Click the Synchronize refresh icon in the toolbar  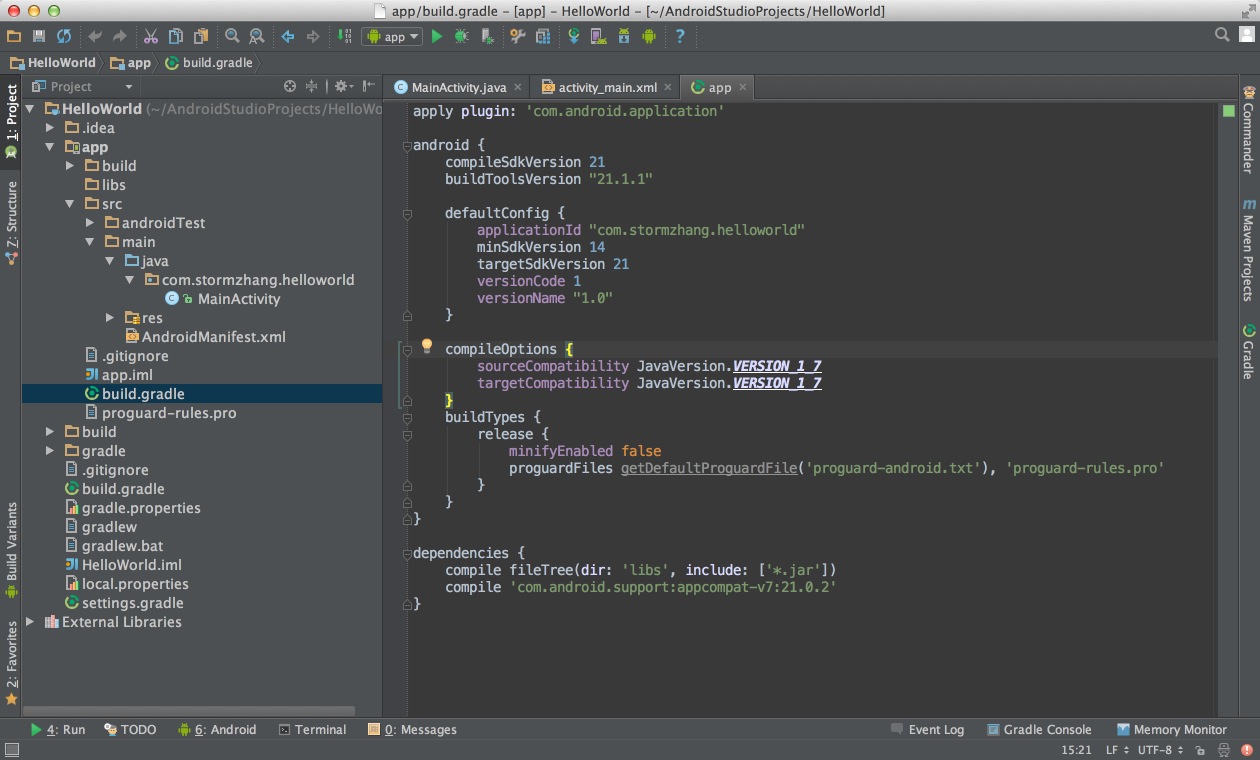coord(64,36)
